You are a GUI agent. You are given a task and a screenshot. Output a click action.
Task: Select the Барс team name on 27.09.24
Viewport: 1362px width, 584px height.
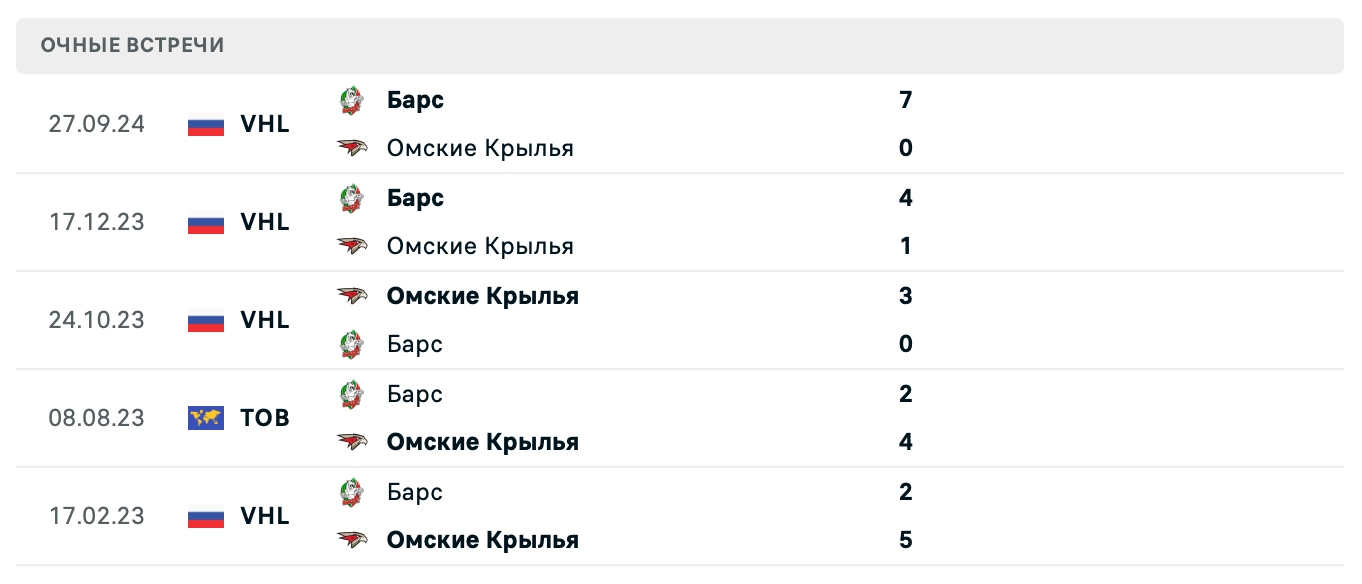coord(415,100)
